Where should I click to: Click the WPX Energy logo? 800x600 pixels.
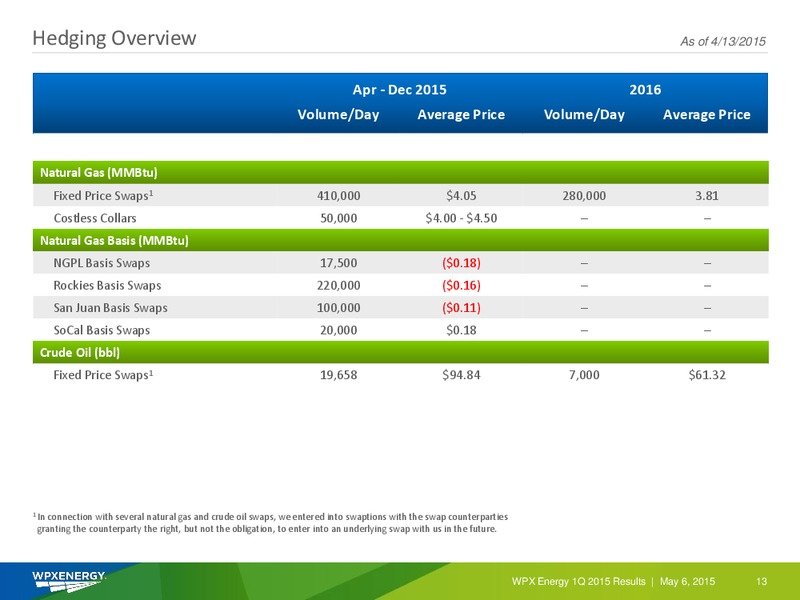pyautogui.click(x=69, y=582)
